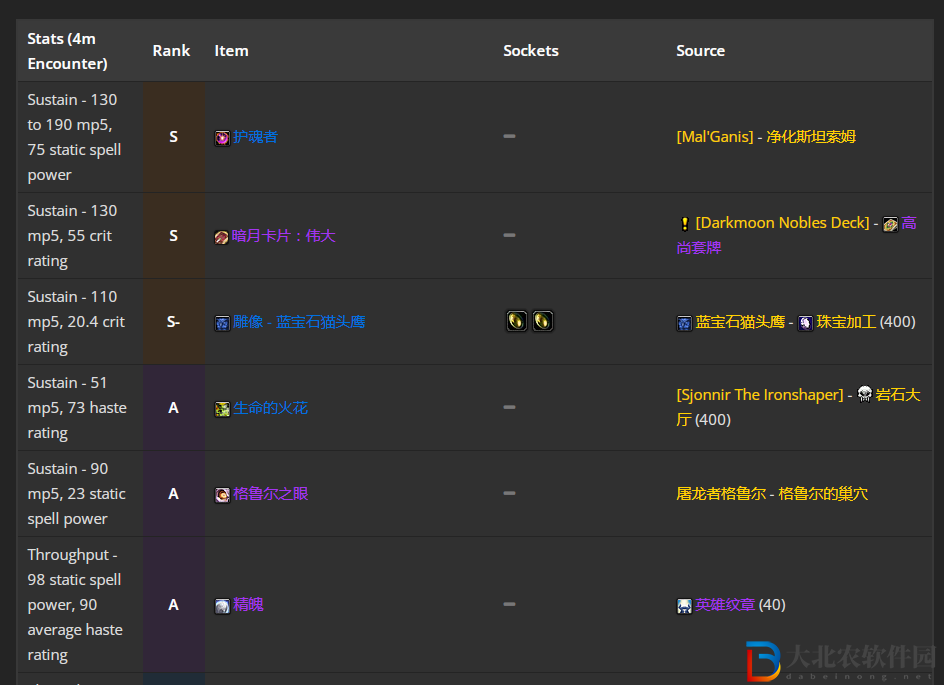Image resolution: width=944 pixels, height=685 pixels.
Task: Click the 护魂者 item icon
Action: [x=222, y=138]
